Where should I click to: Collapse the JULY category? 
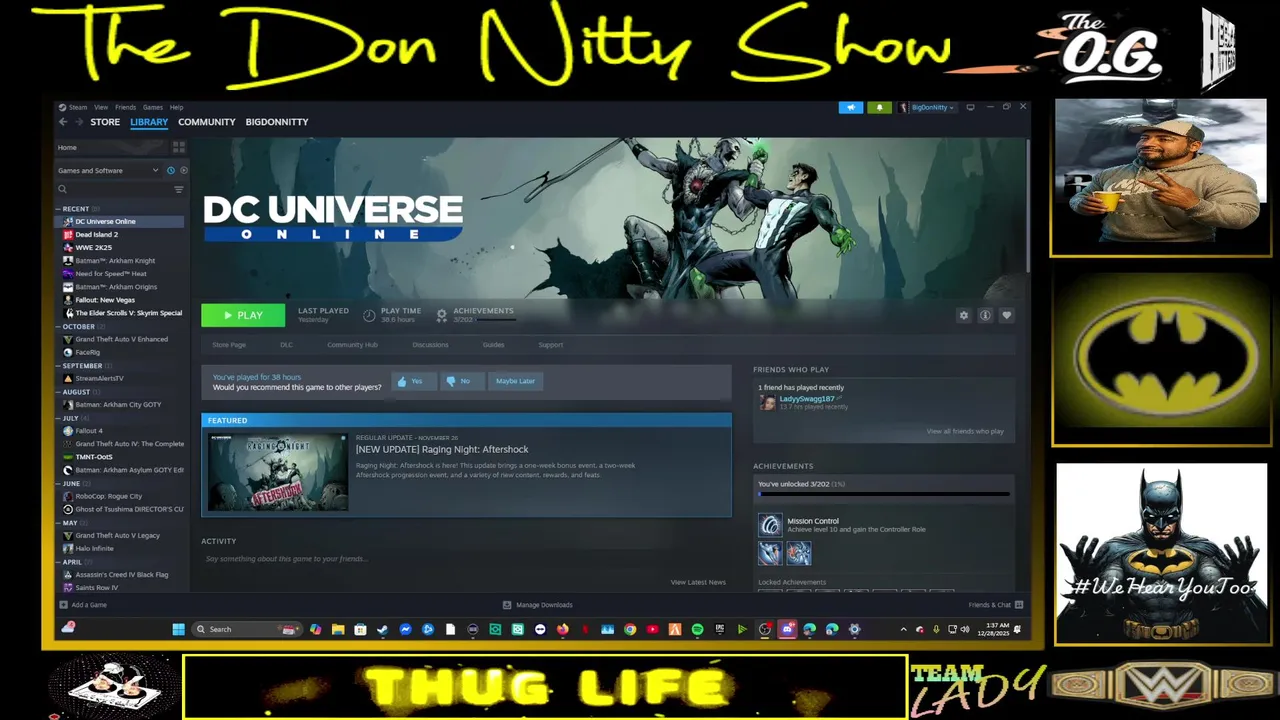71,418
